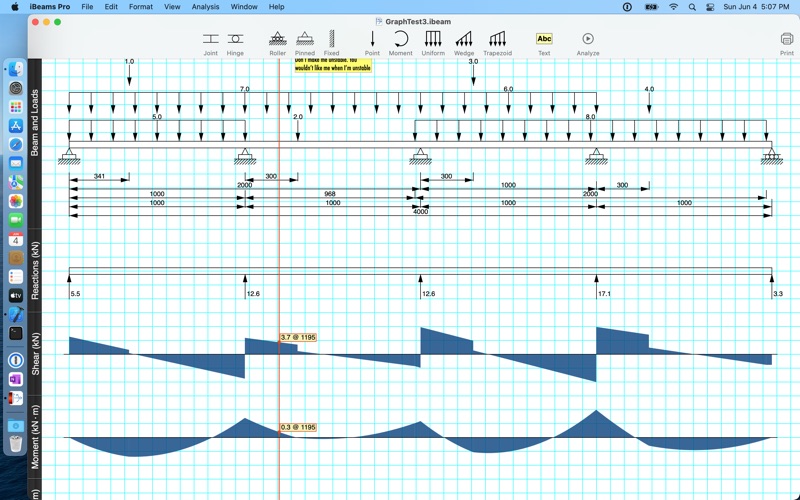Open Maps from the Dock

[16, 182]
